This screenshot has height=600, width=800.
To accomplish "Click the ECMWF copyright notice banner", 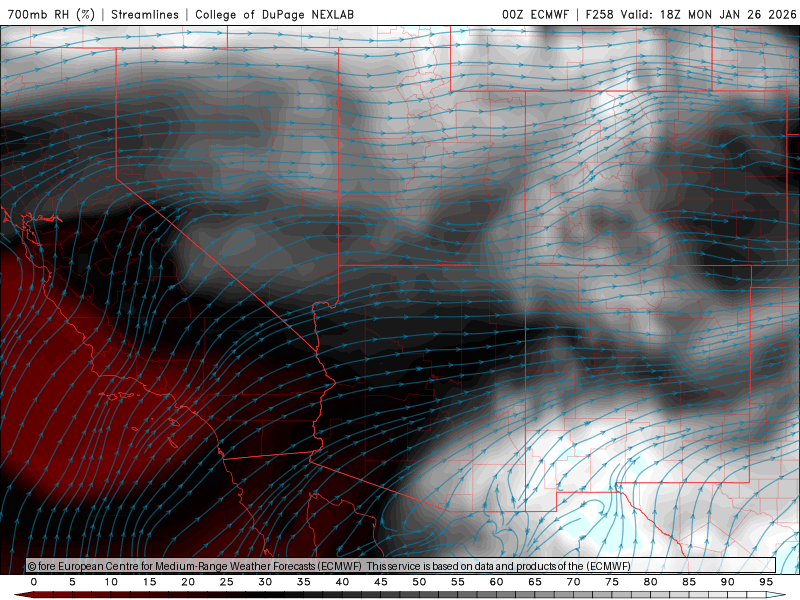I will pyautogui.click(x=401, y=566).
